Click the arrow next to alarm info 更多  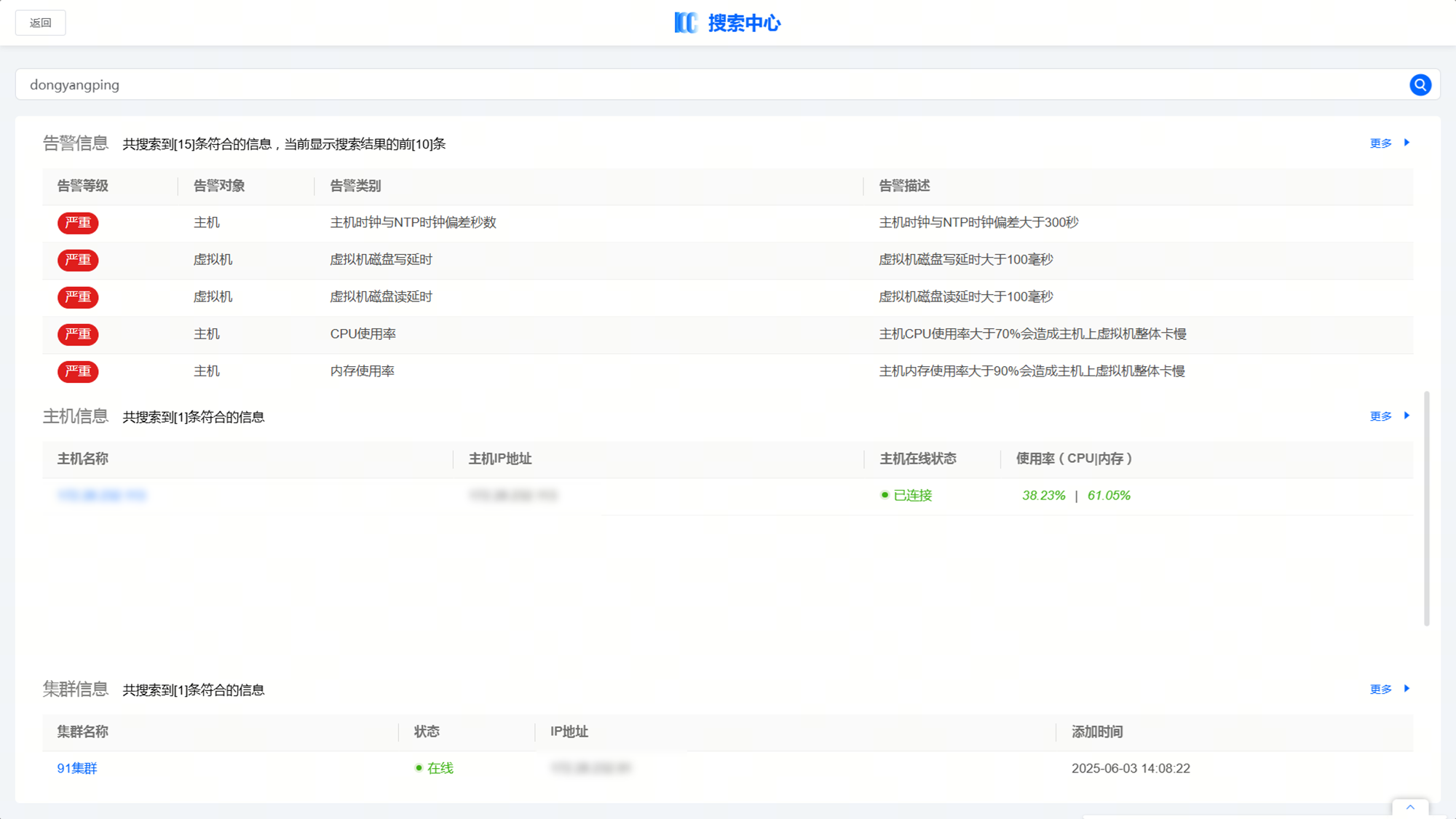coord(1407,143)
